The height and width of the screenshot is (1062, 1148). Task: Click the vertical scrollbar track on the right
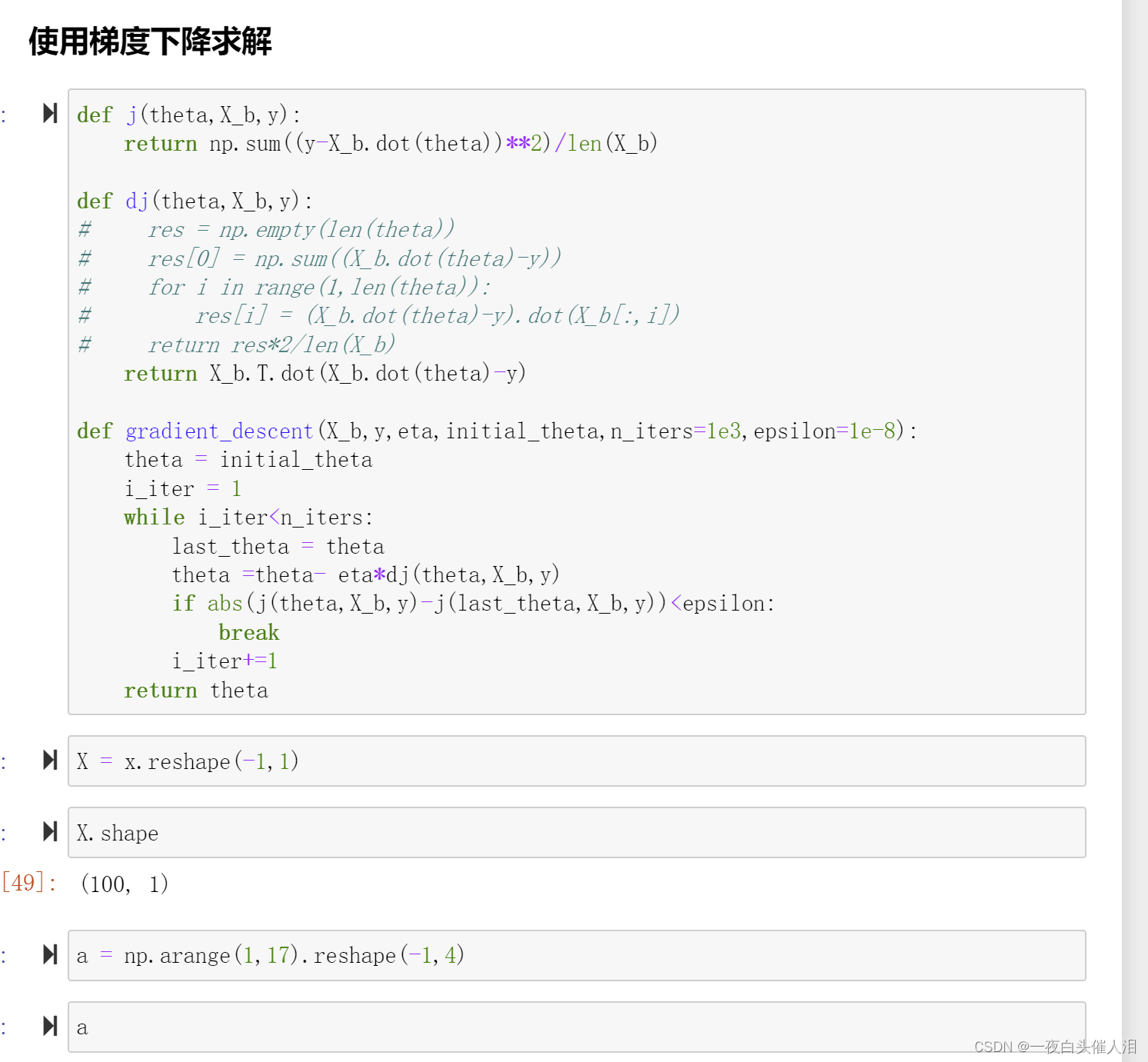coord(1134,531)
